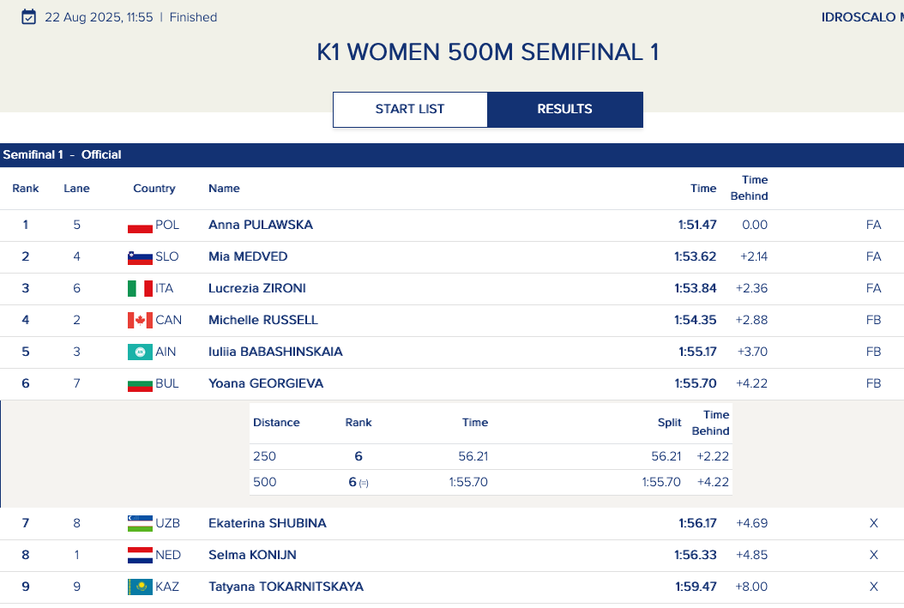
Task: Switch to the Start List tab
Action: point(410,110)
